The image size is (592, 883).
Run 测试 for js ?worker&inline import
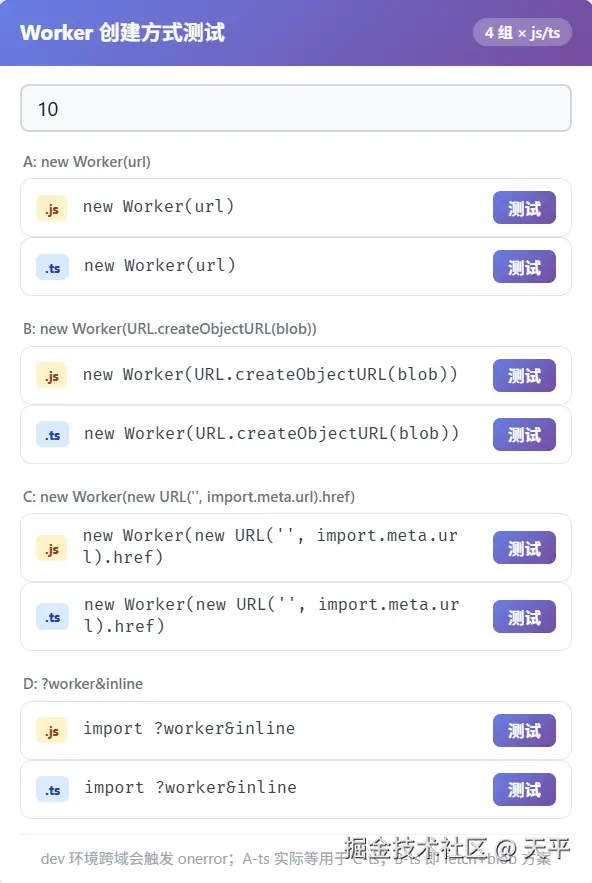point(524,731)
